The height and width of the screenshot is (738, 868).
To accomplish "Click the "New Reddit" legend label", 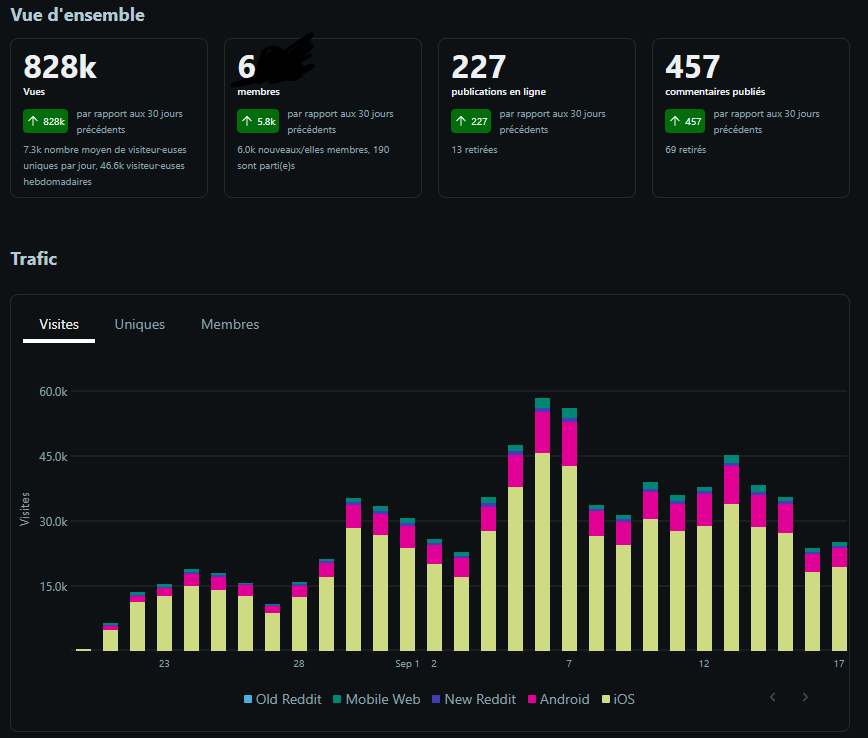I will pos(480,699).
